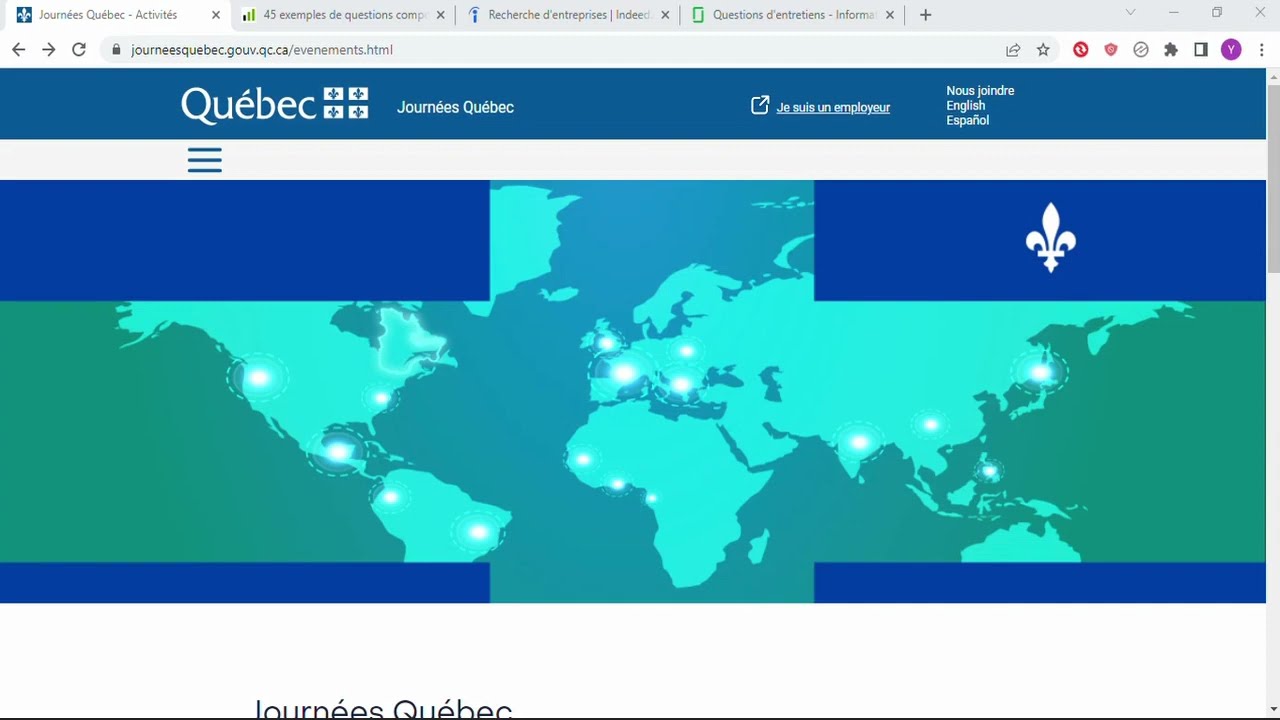Click the external link icon beside employer link
Viewport: 1280px width, 720px height.
coord(760,105)
